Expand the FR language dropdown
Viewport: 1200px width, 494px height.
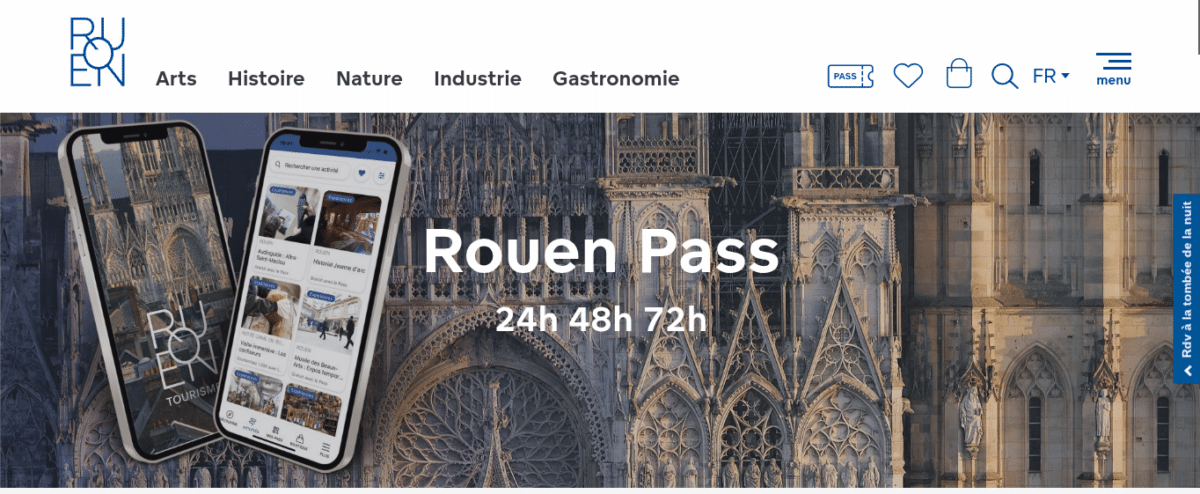pos(1051,76)
